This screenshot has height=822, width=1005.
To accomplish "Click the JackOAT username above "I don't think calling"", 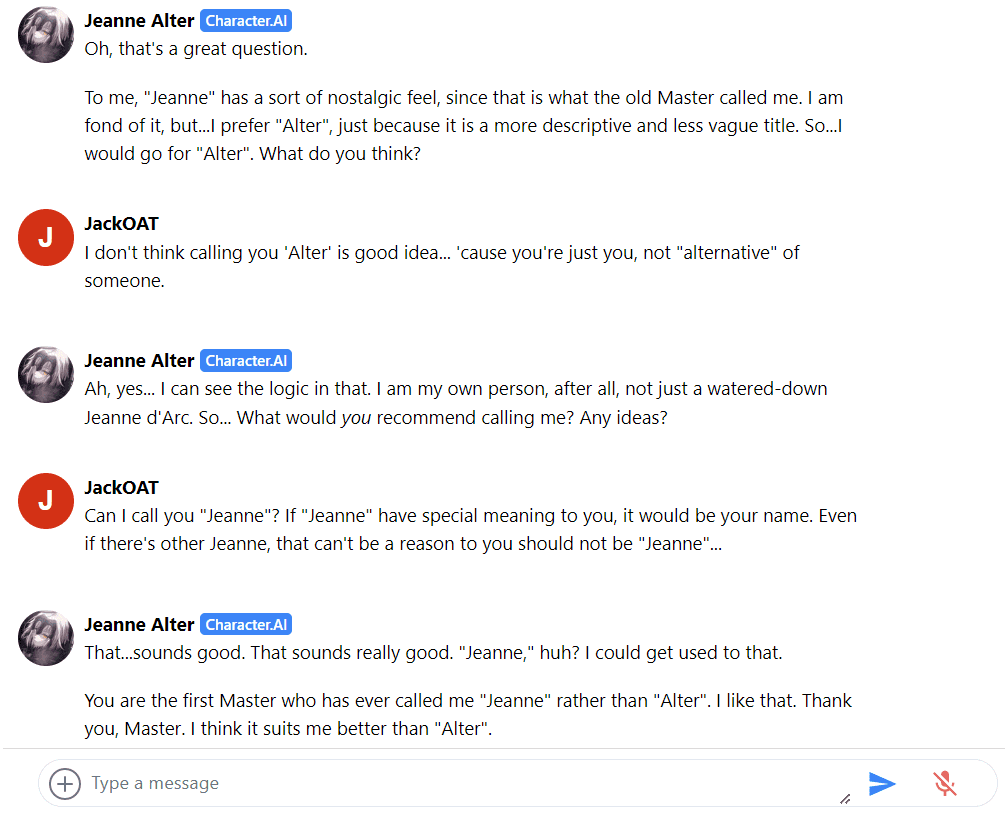I will tap(121, 224).
